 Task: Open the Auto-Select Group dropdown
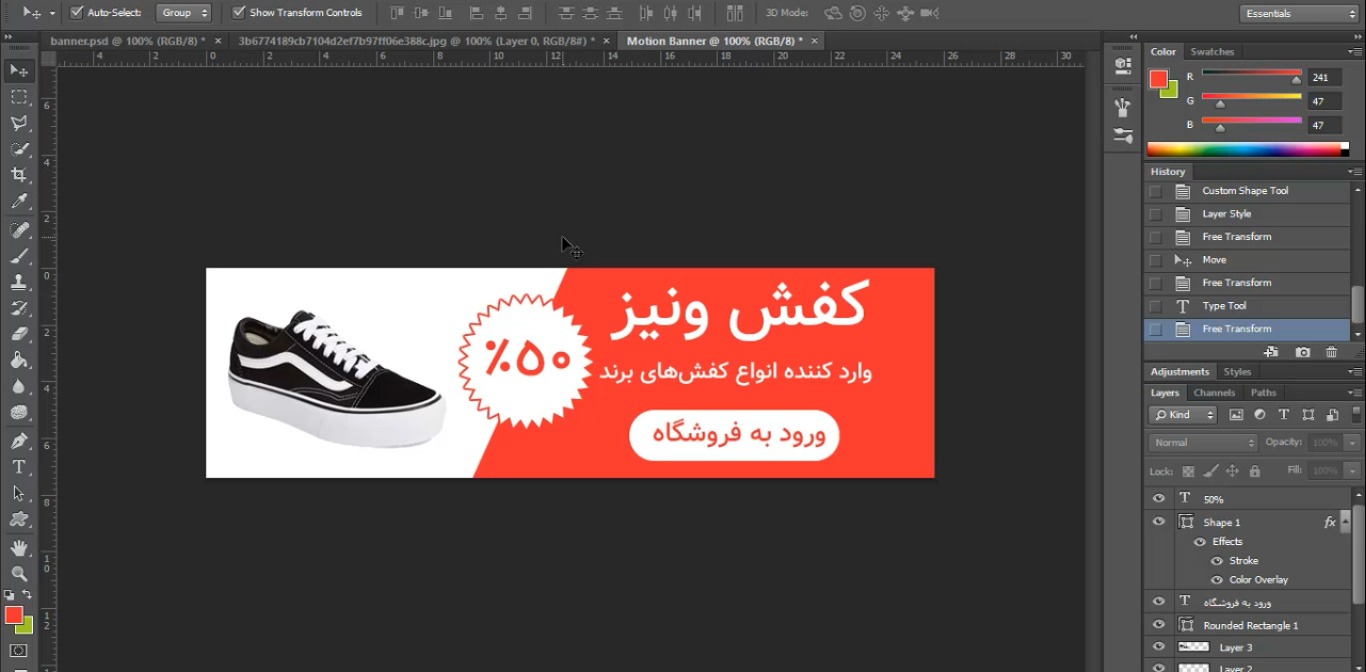186,13
